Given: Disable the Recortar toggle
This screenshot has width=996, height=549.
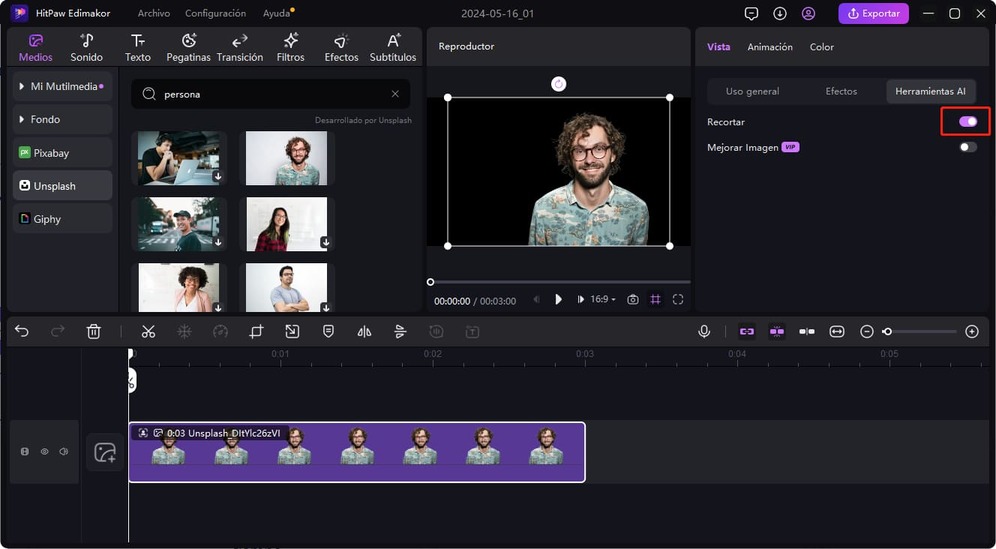Looking at the screenshot, I should click(x=967, y=121).
